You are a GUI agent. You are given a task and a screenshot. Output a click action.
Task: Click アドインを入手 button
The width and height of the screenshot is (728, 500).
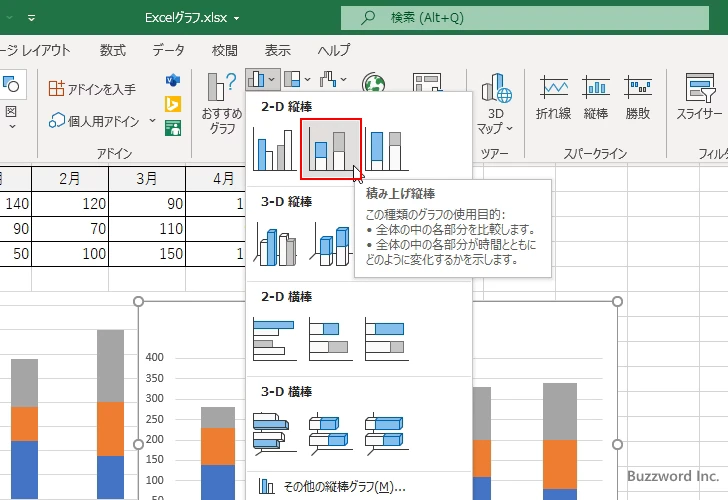pos(92,88)
